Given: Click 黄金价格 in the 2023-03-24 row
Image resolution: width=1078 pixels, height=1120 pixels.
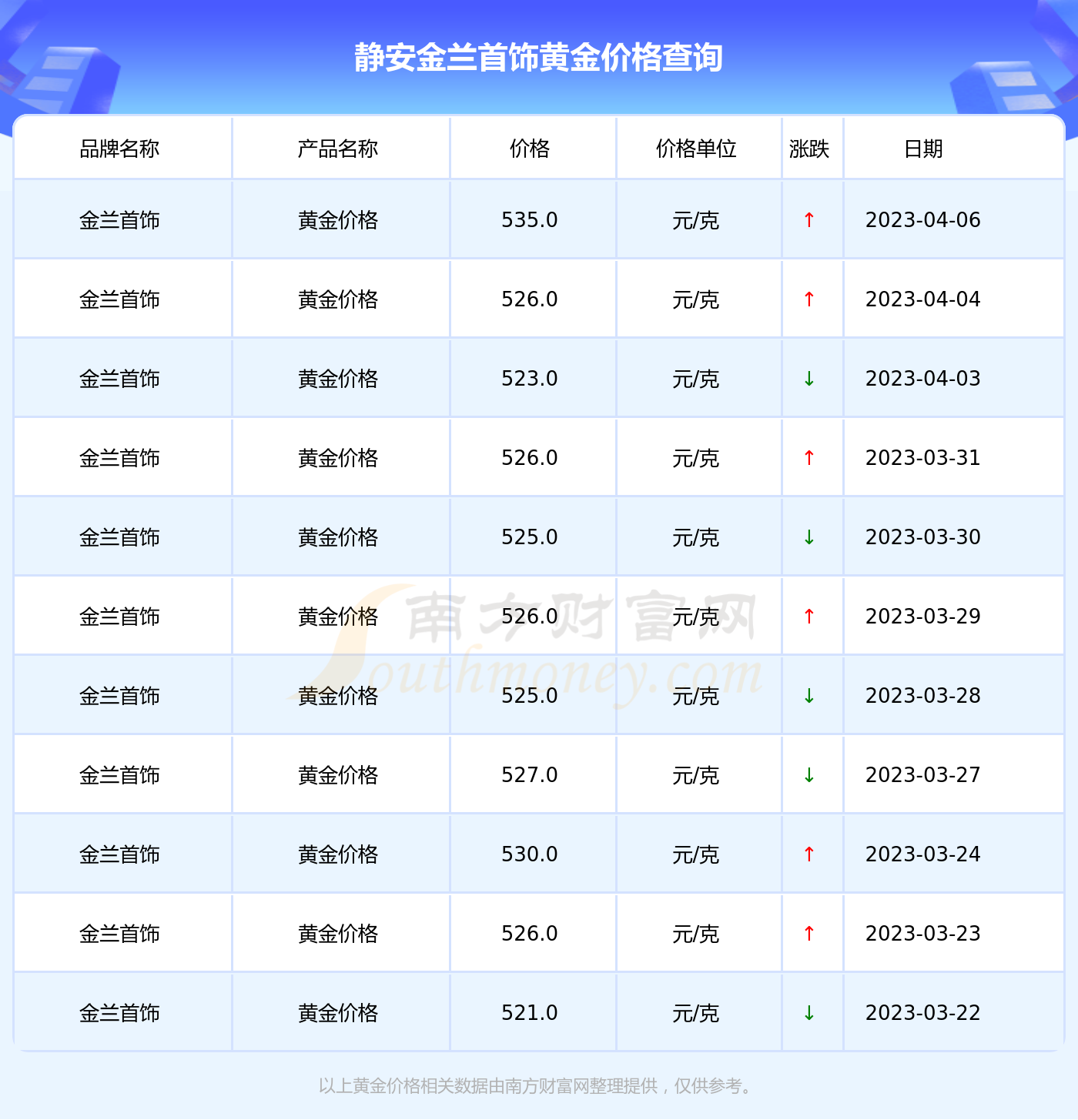Looking at the screenshot, I should click(x=338, y=854).
